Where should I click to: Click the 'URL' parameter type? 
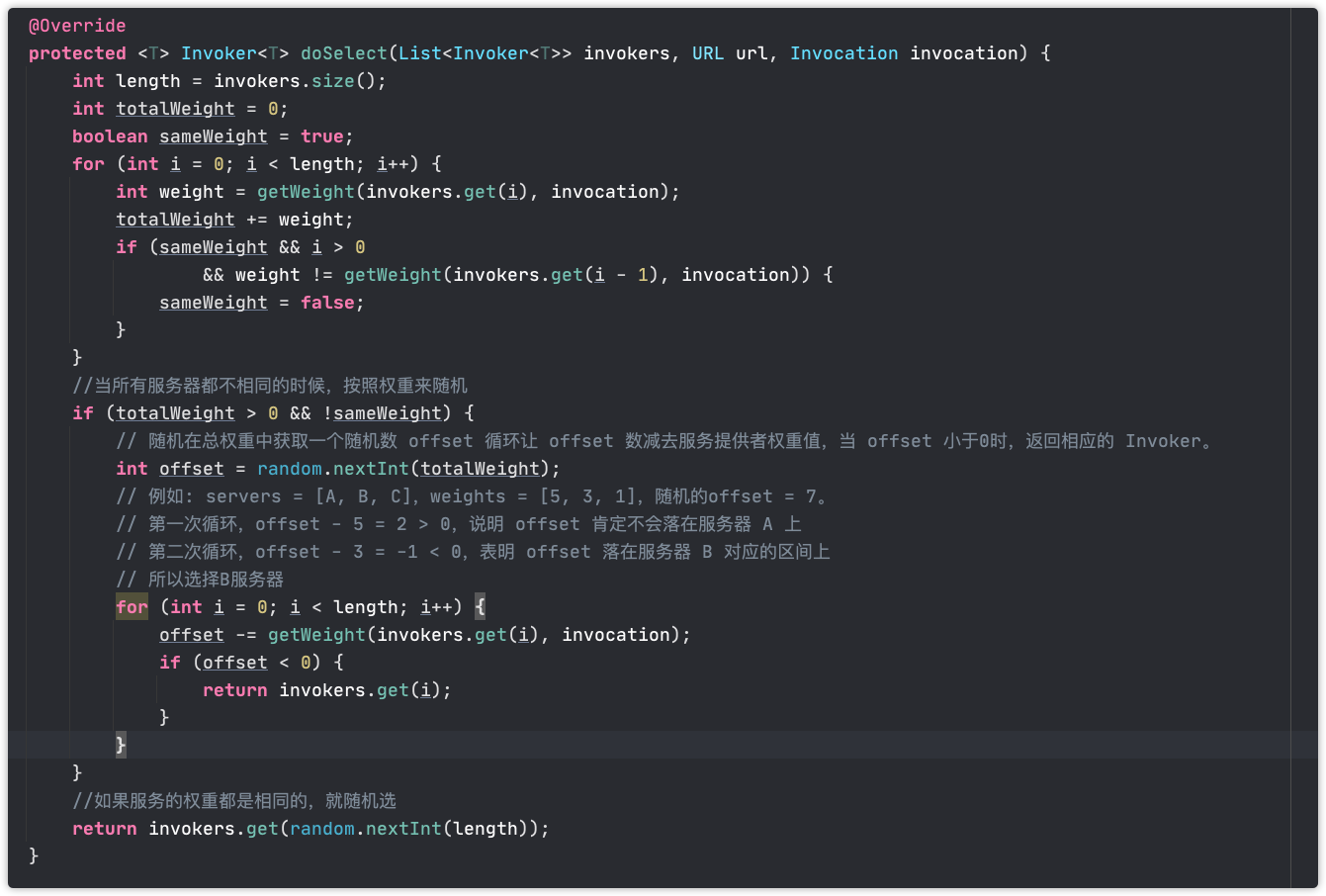pyautogui.click(x=708, y=53)
